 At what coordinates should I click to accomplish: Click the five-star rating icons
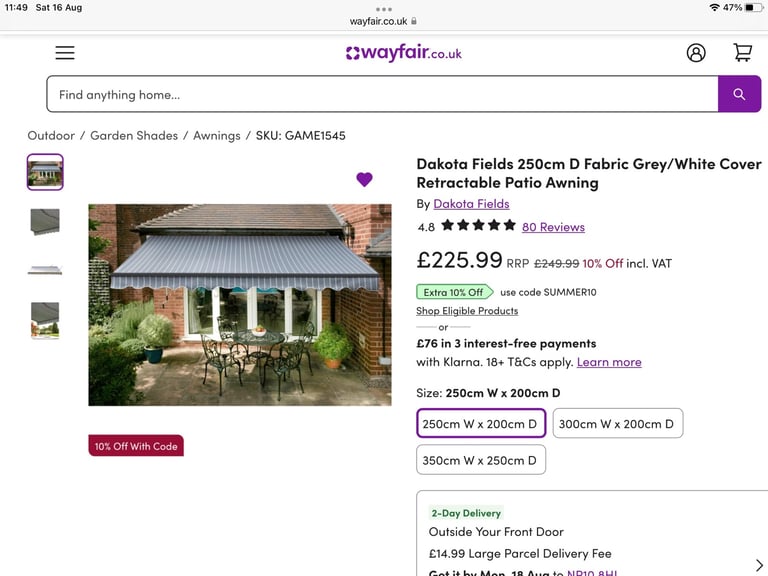click(479, 225)
